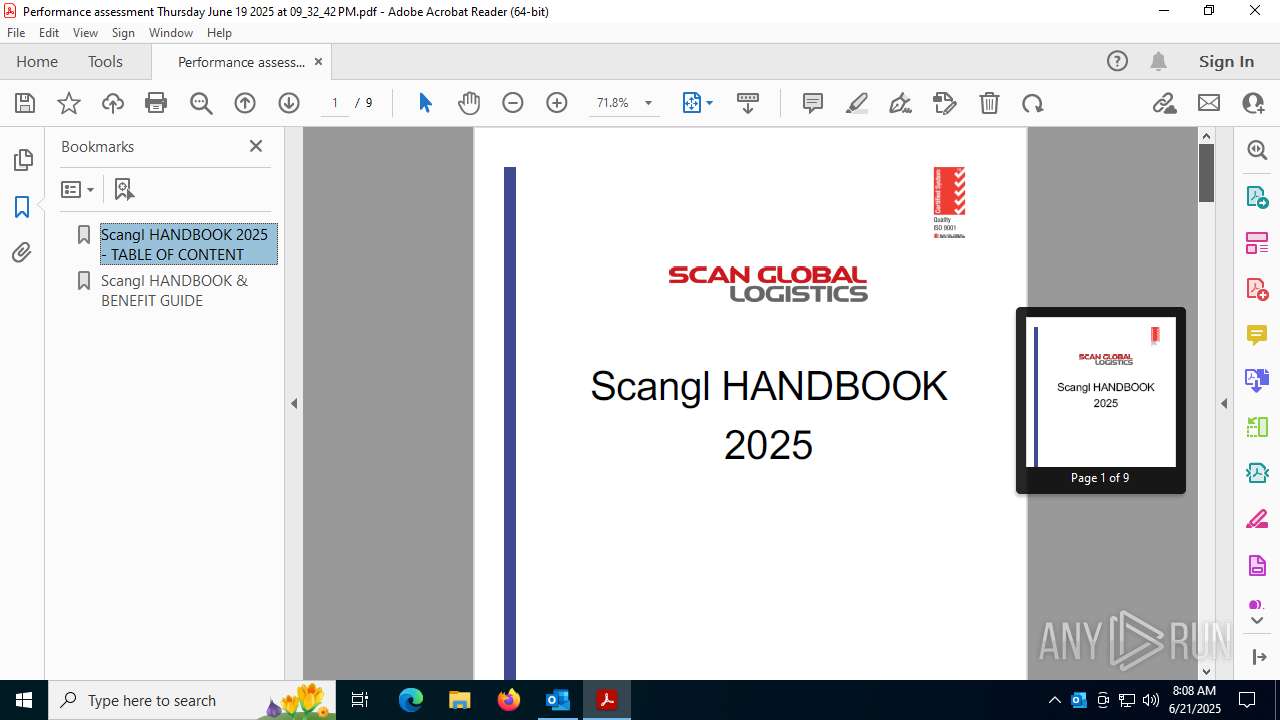Screen dimensions: 1280x720
Task: Toggle the Bookmarks panel icon
Action: pos(22,207)
